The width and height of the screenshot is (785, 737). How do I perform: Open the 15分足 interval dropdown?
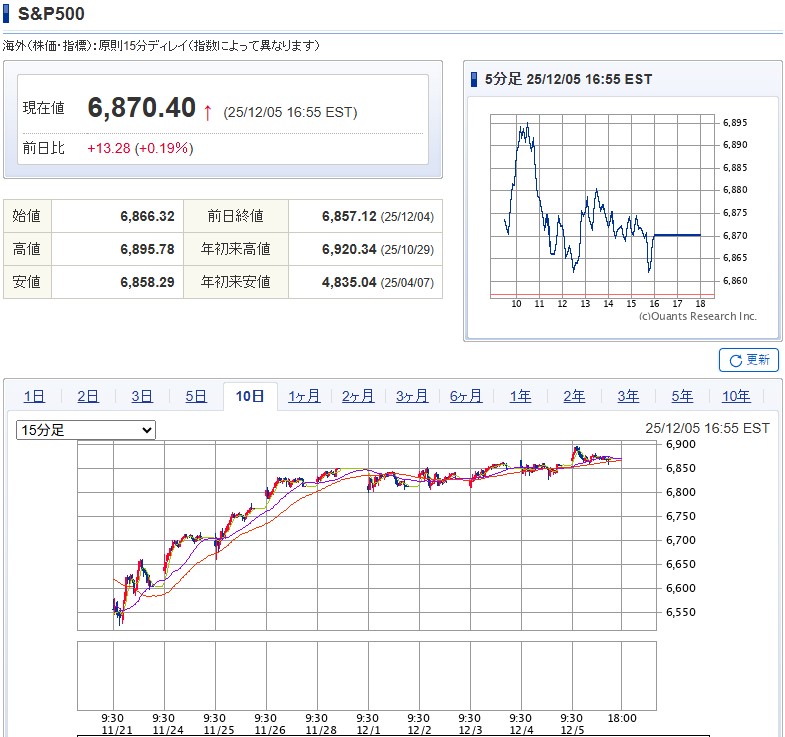coord(86,430)
